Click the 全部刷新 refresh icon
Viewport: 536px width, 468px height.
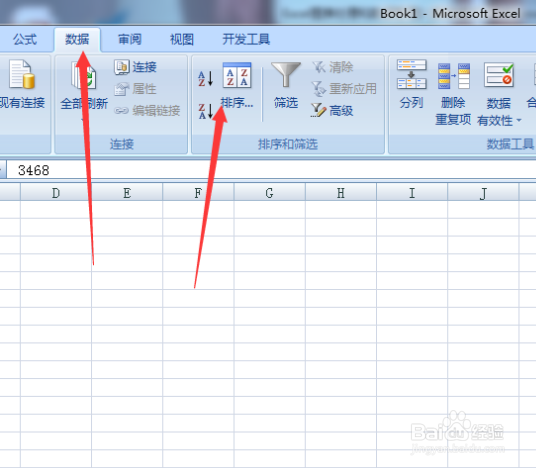point(84,75)
